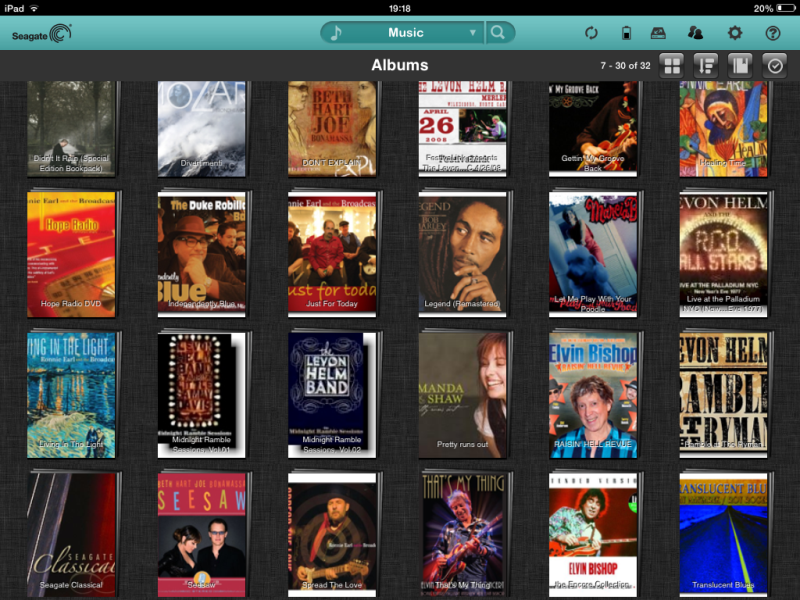Open settings gear icon
The width and height of the screenshot is (800, 600).
click(735, 33)
